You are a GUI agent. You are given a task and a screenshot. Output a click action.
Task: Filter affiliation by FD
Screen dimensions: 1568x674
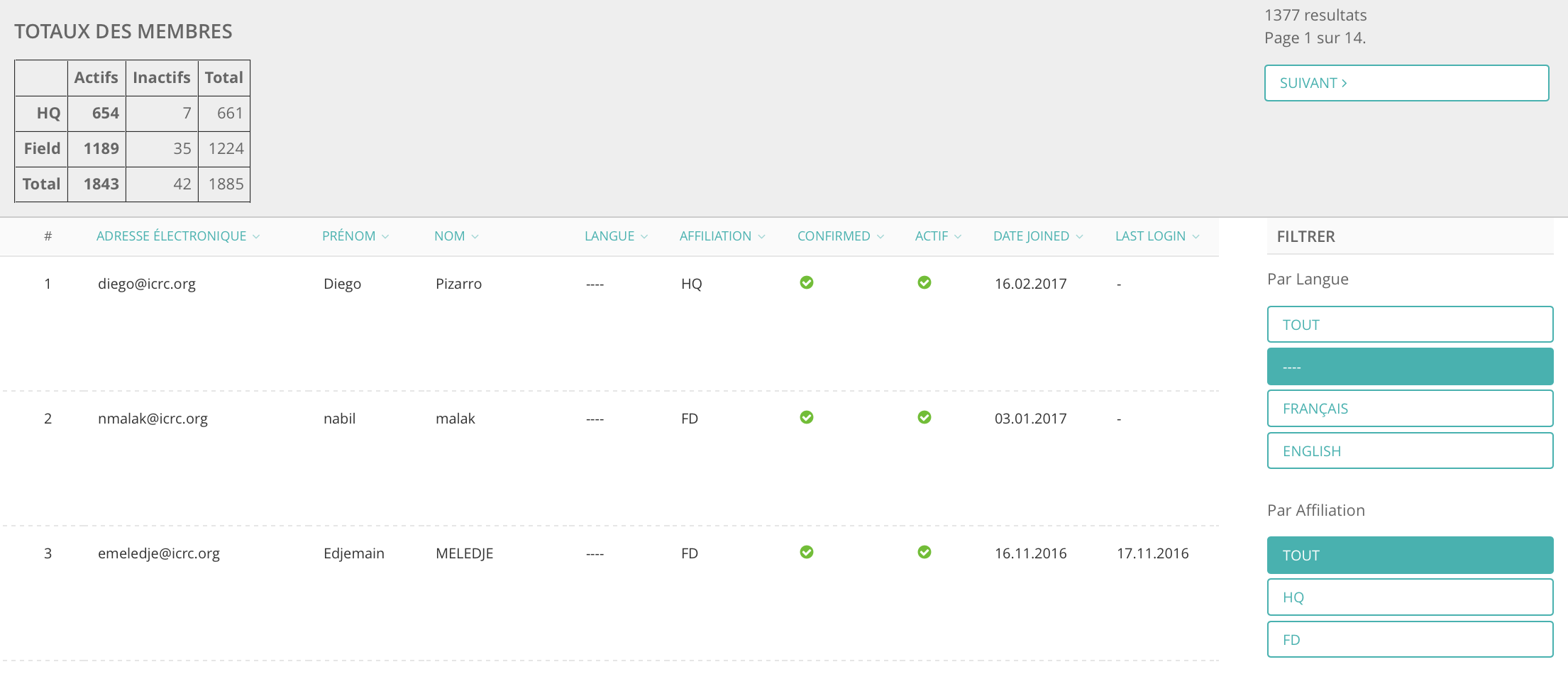[x=1410, y=640]
